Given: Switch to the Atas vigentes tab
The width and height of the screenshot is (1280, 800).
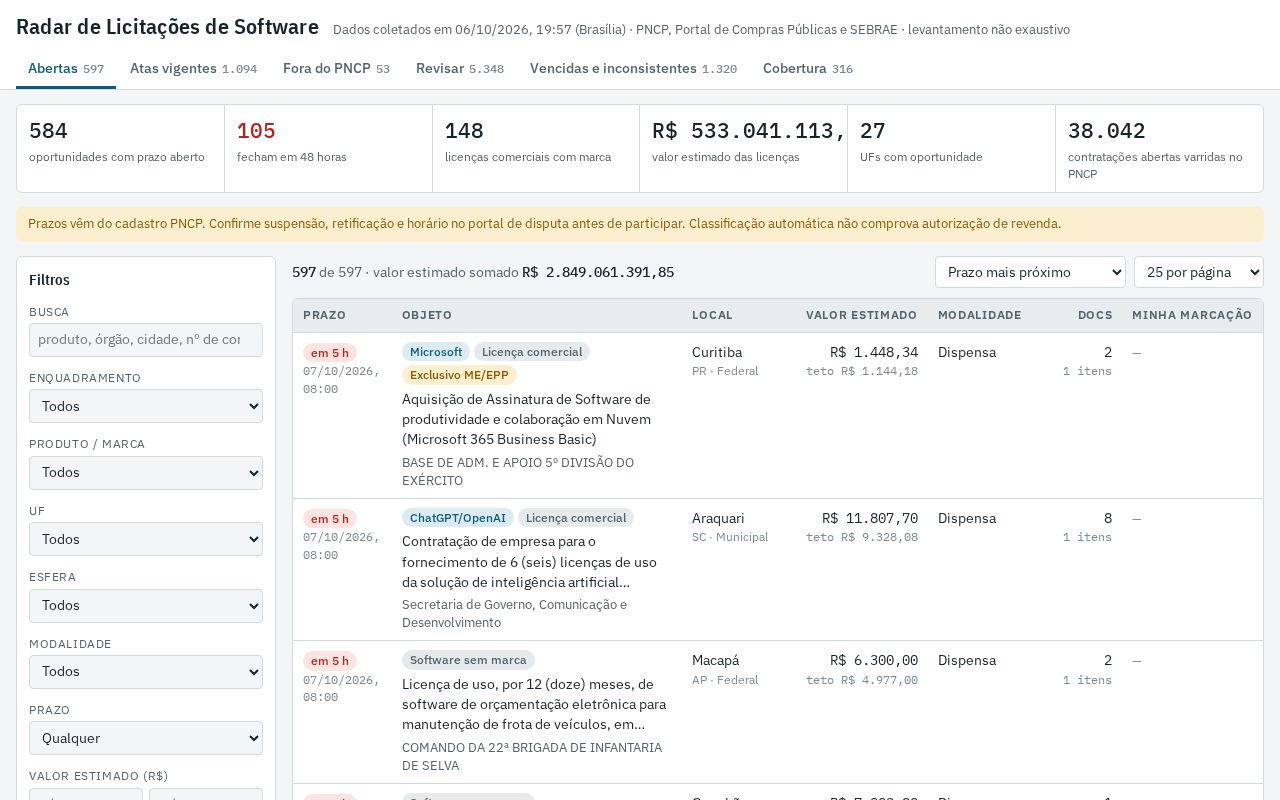Looking at the screenshot, I should pyautogui.click(x=193, y=69).
